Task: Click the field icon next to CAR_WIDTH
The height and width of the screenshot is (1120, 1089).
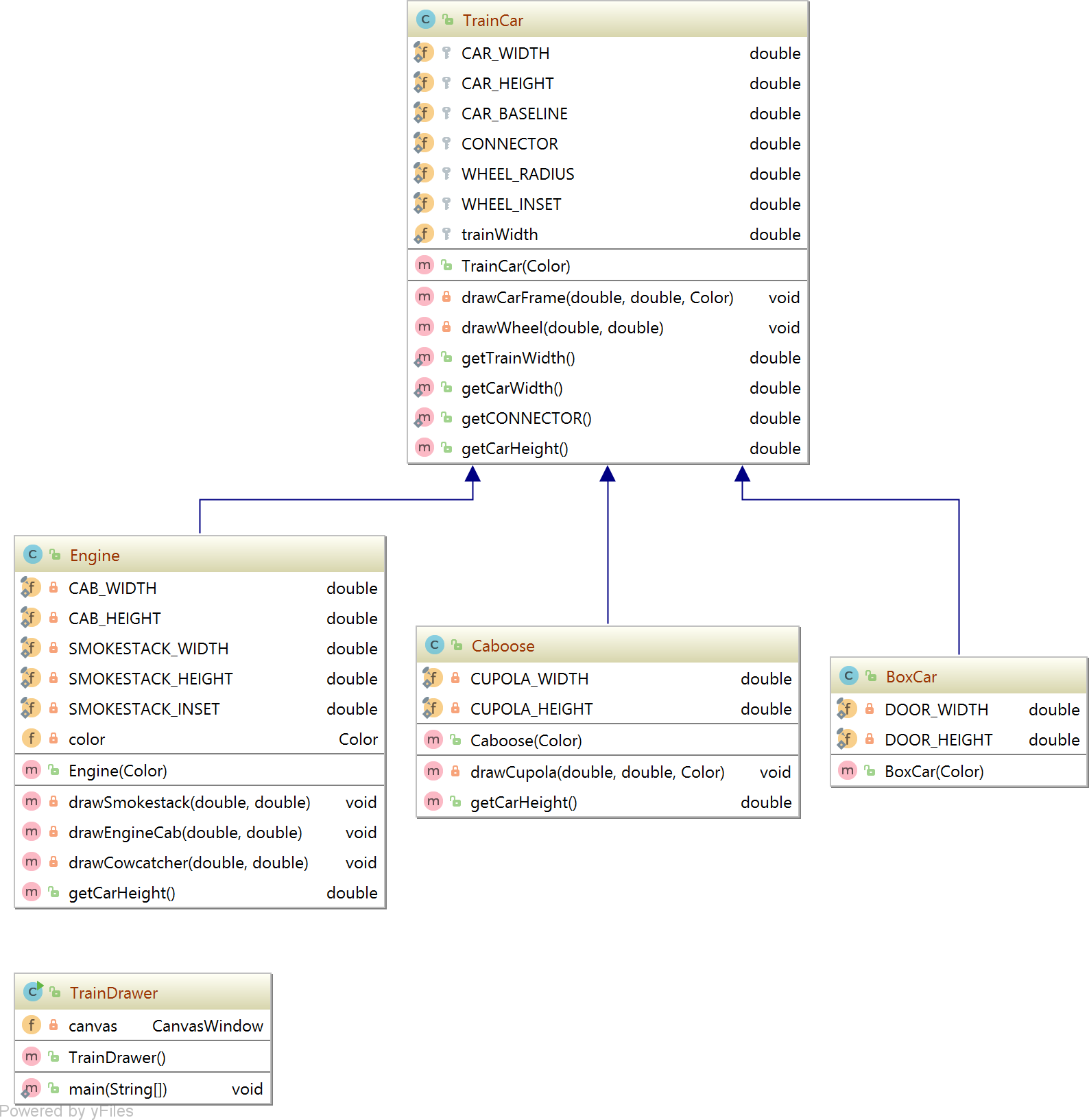Action: [x=424, y=53]
